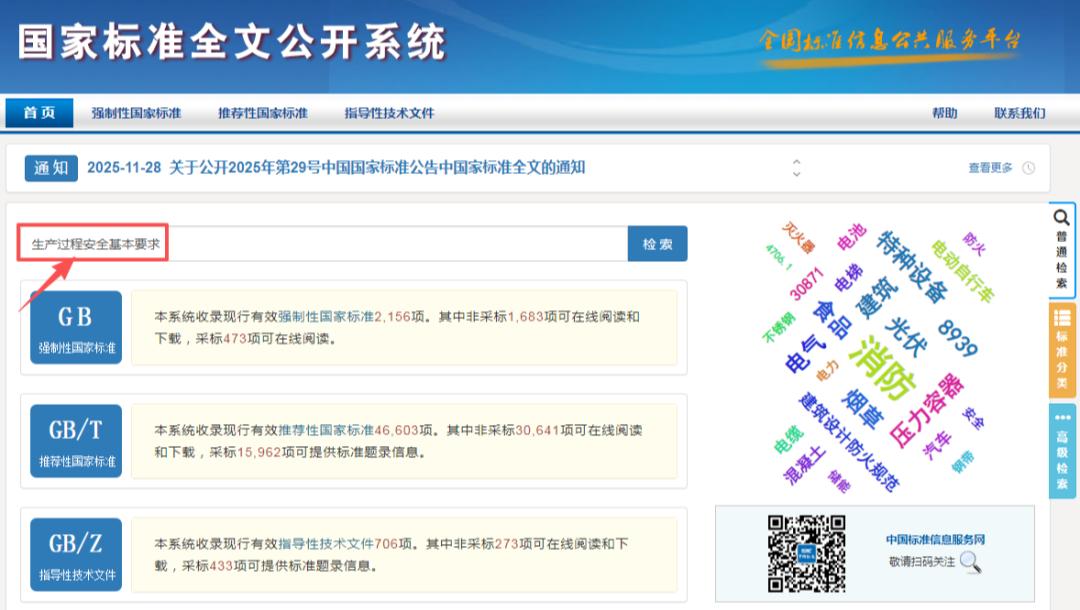Click the GB/Z 指导性技术文件 icon tile

pyautogui.click(x=76, y=553)
